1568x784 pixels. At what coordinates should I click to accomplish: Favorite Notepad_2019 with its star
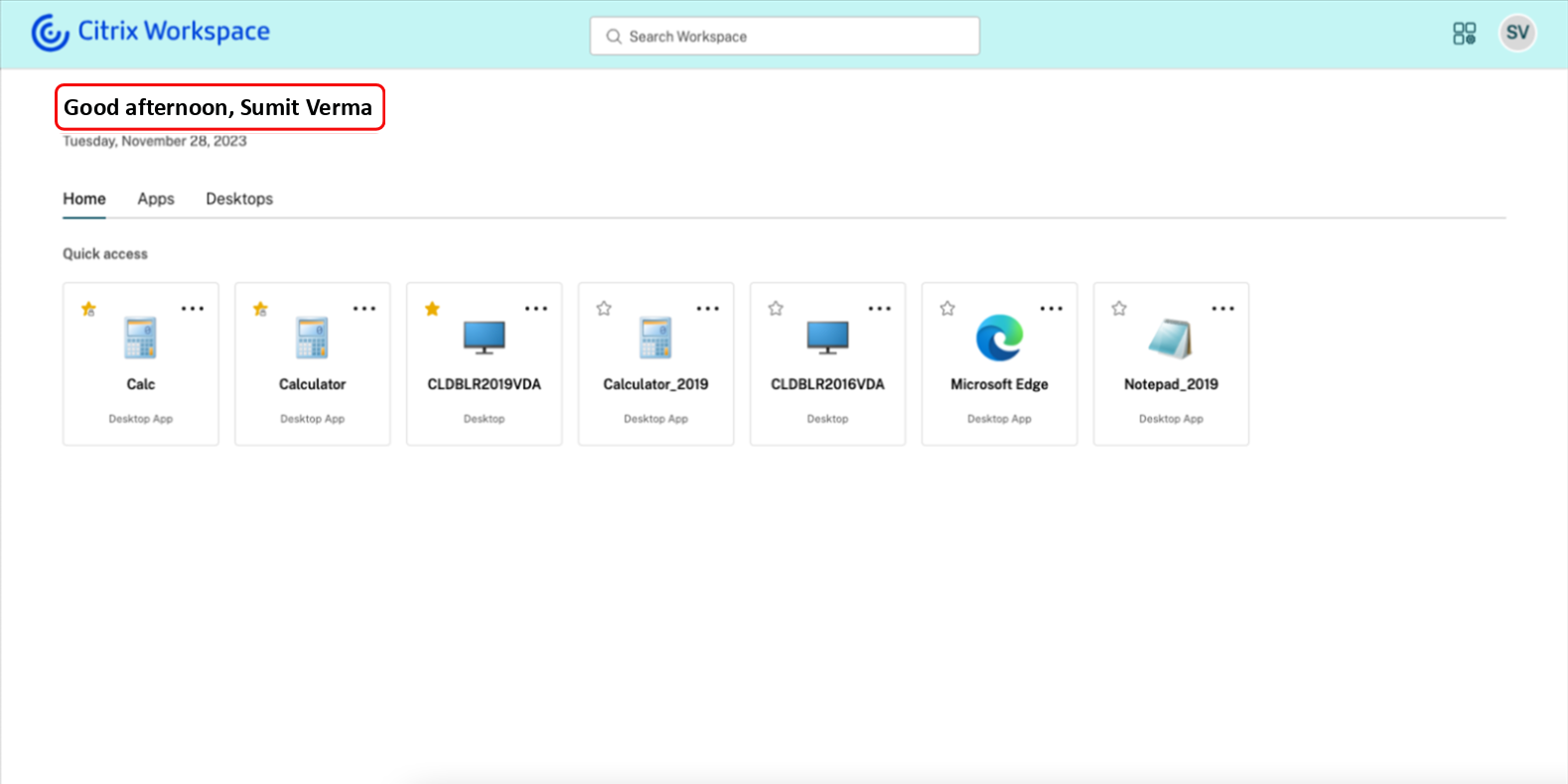(1119, 309)
